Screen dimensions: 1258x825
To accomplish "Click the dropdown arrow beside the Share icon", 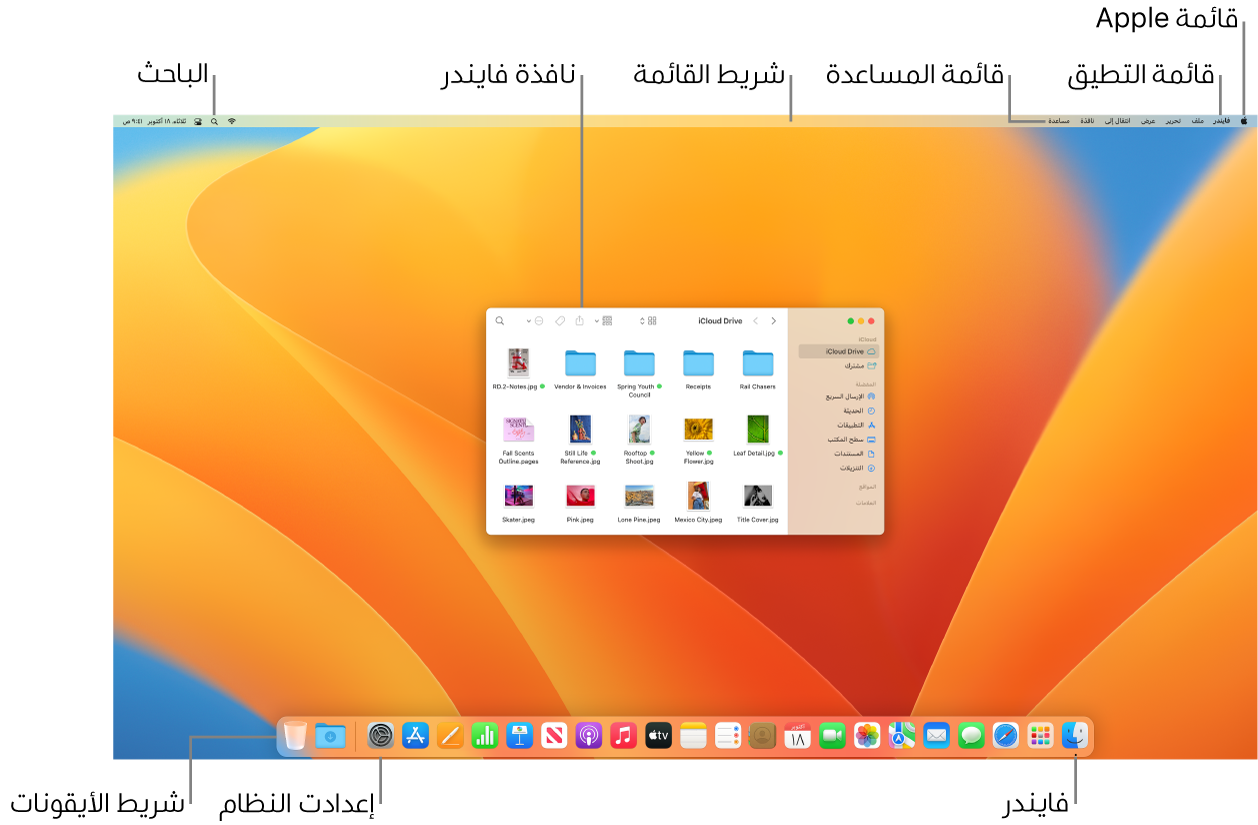I will pos(595,319).
